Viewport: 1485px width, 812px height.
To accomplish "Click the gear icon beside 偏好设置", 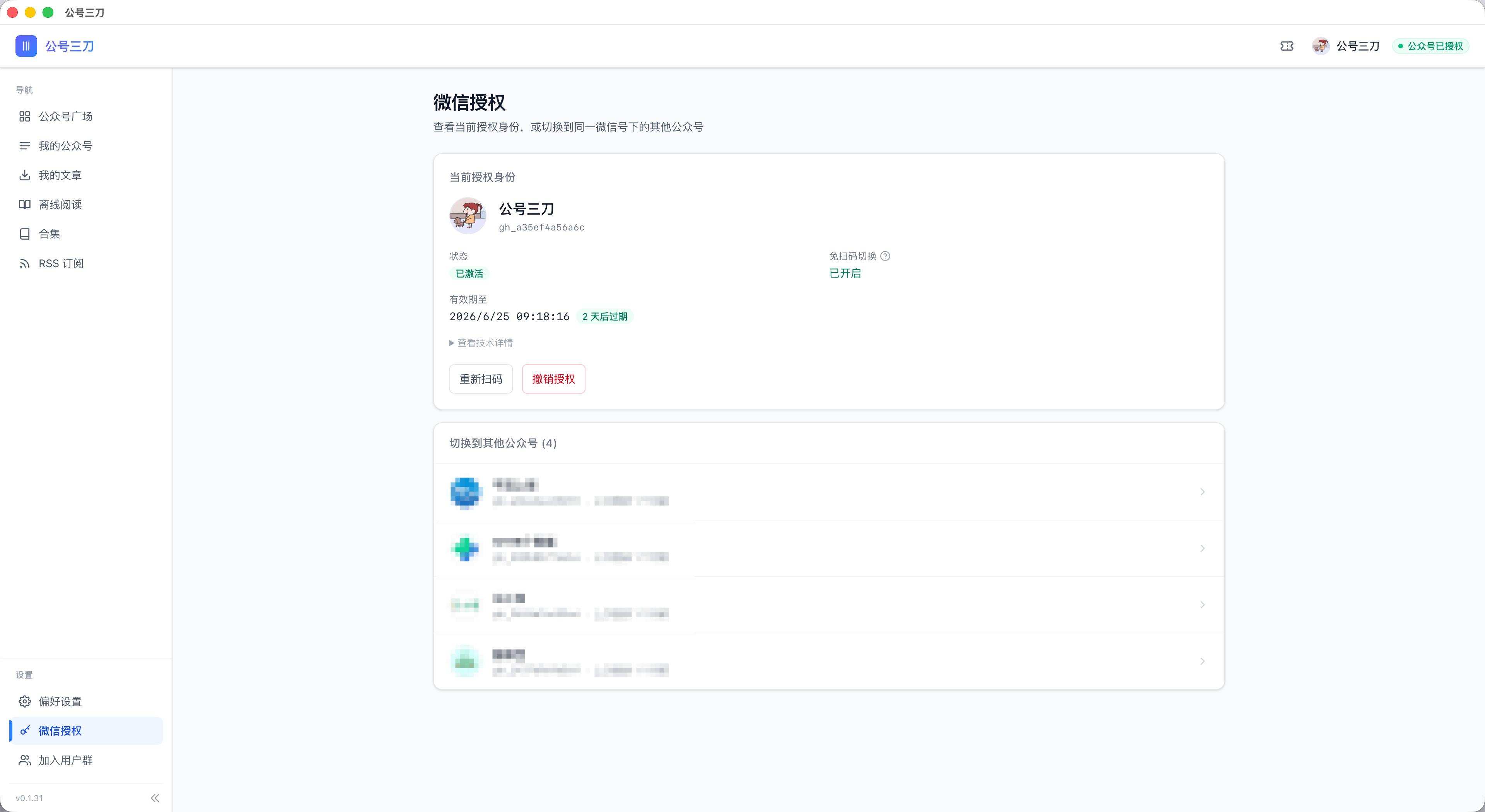I will [x=24, y=701].
